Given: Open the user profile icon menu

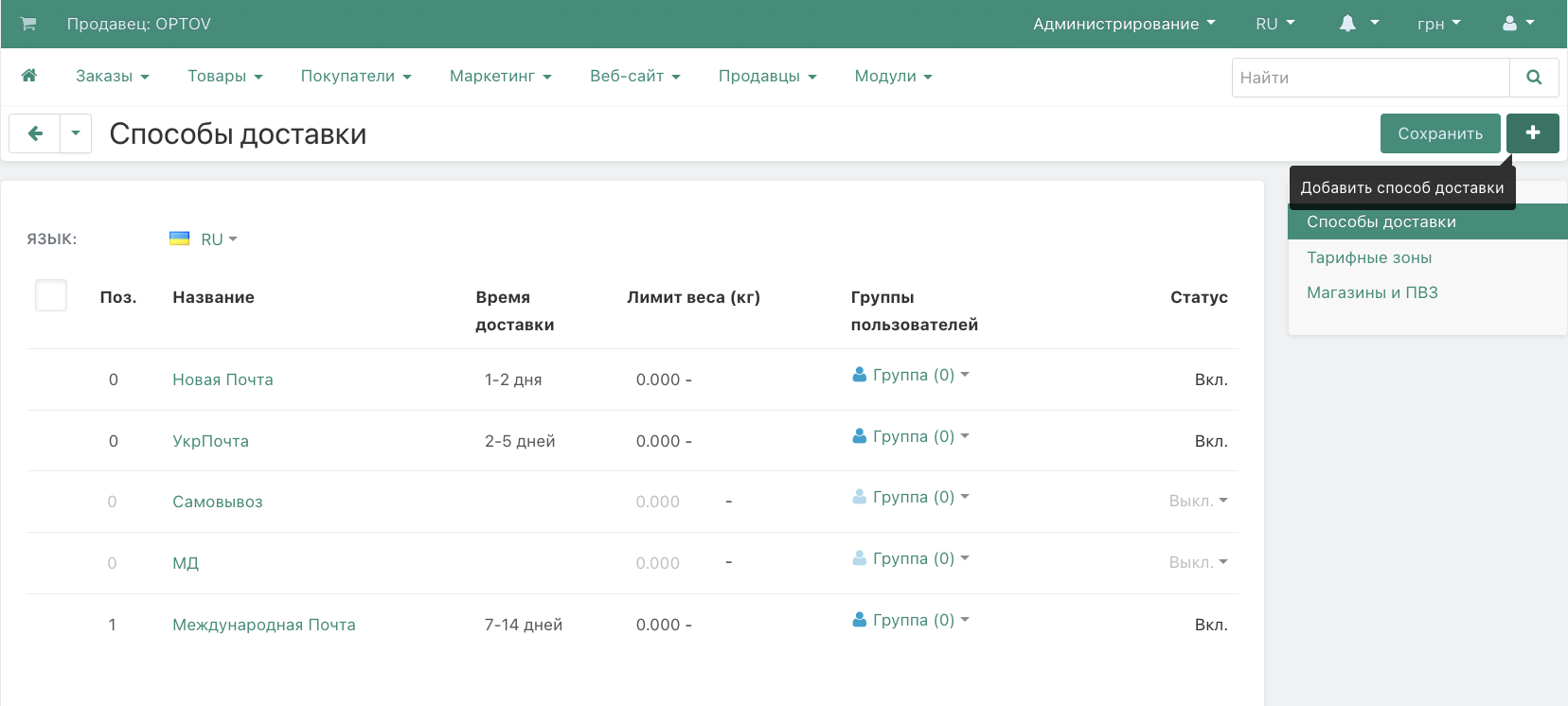Looking at the screenshot, I should pos(1510,24).
